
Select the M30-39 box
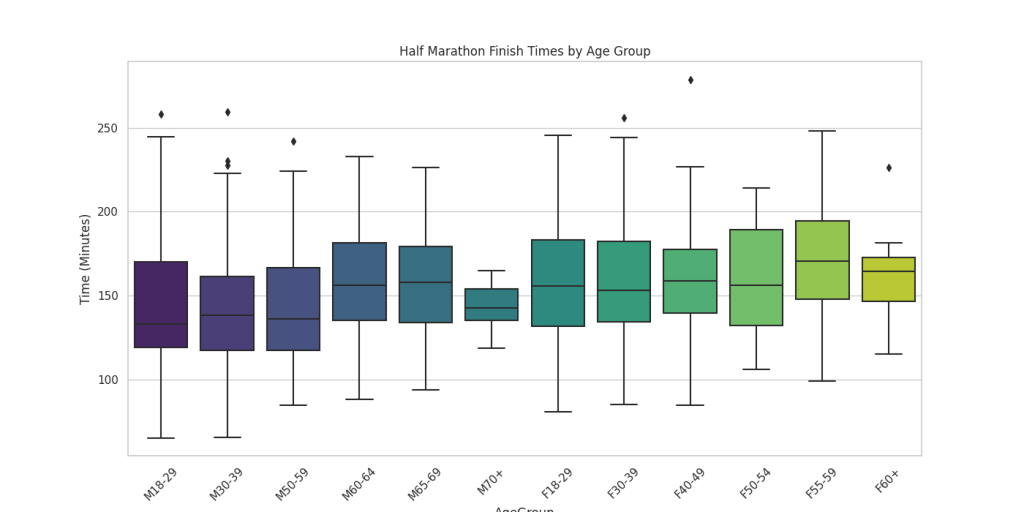[227, 313]
